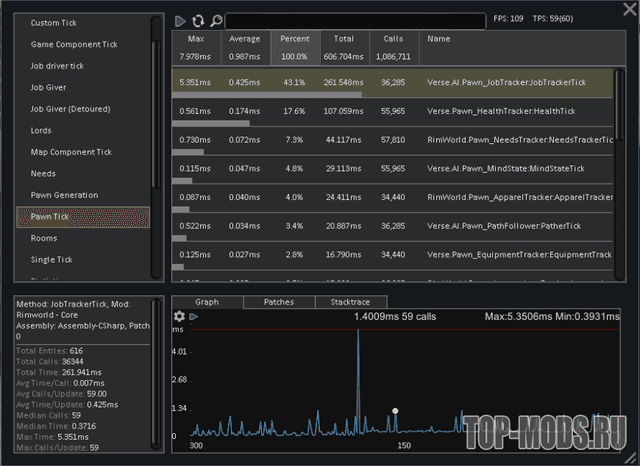Click the 55,965 calls in HealthTick row
Viewport: 640px width, 466px height.
click(393, 111)
